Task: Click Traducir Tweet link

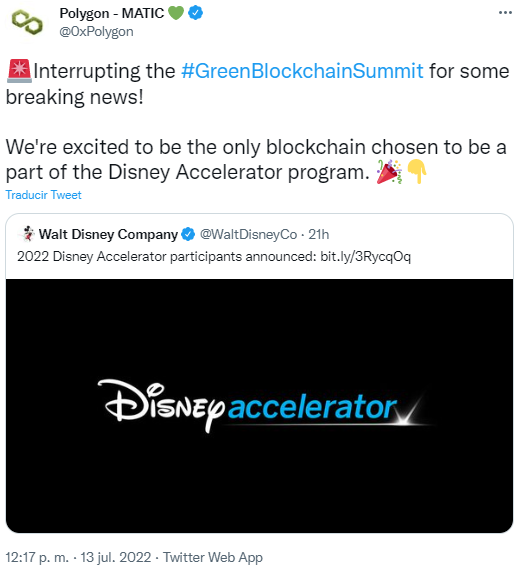Action: 43,195
